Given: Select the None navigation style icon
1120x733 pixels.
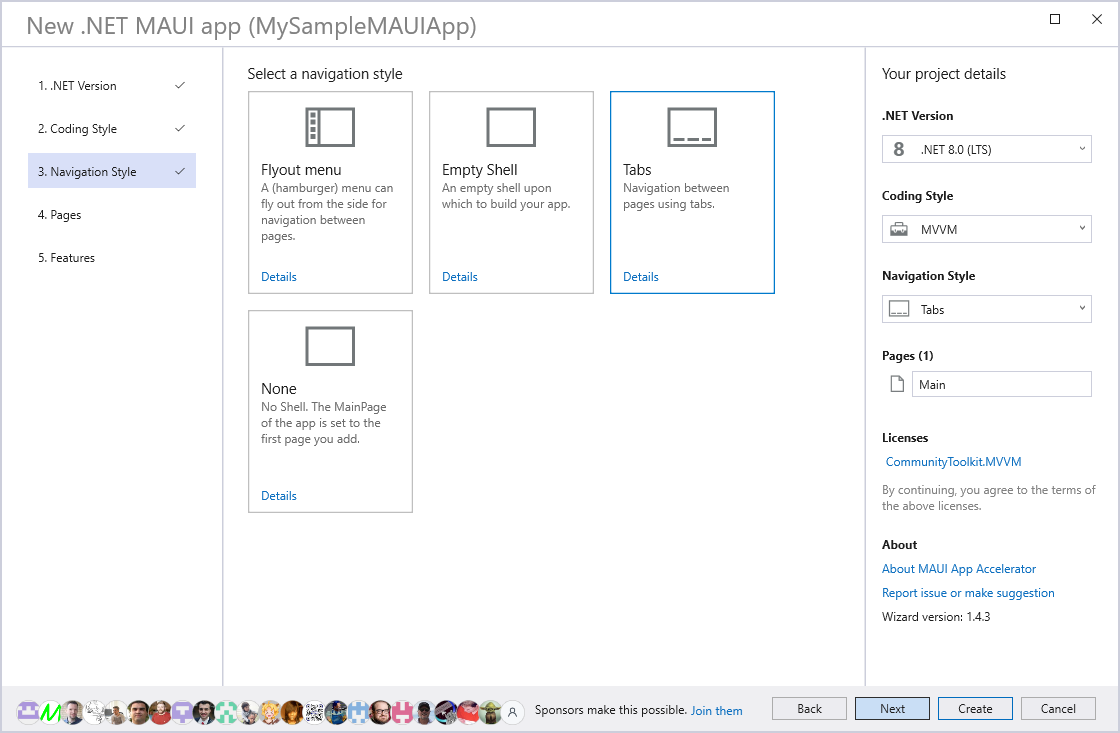Looking at the screenshot, I should (330, 347).
